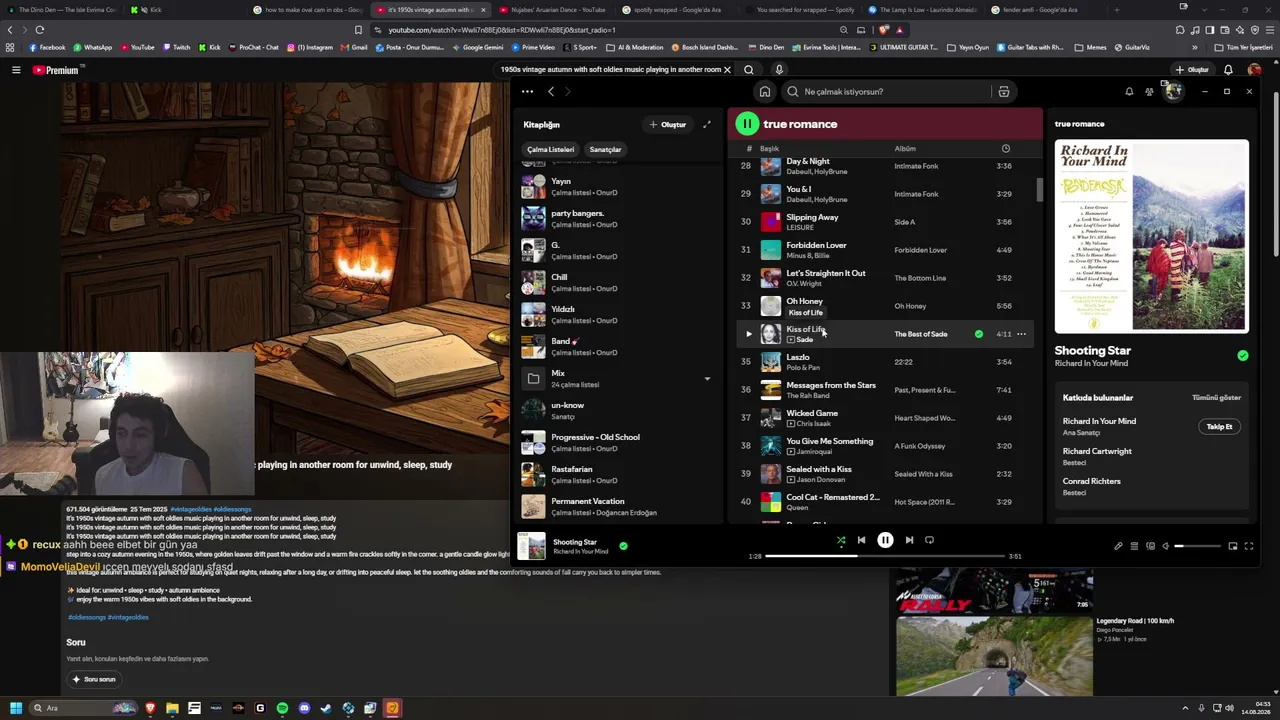The image size is (1280, 720).
Task: Switch to Nujabes Aruarian Dance YouTube tab
Action: (553, 10)
